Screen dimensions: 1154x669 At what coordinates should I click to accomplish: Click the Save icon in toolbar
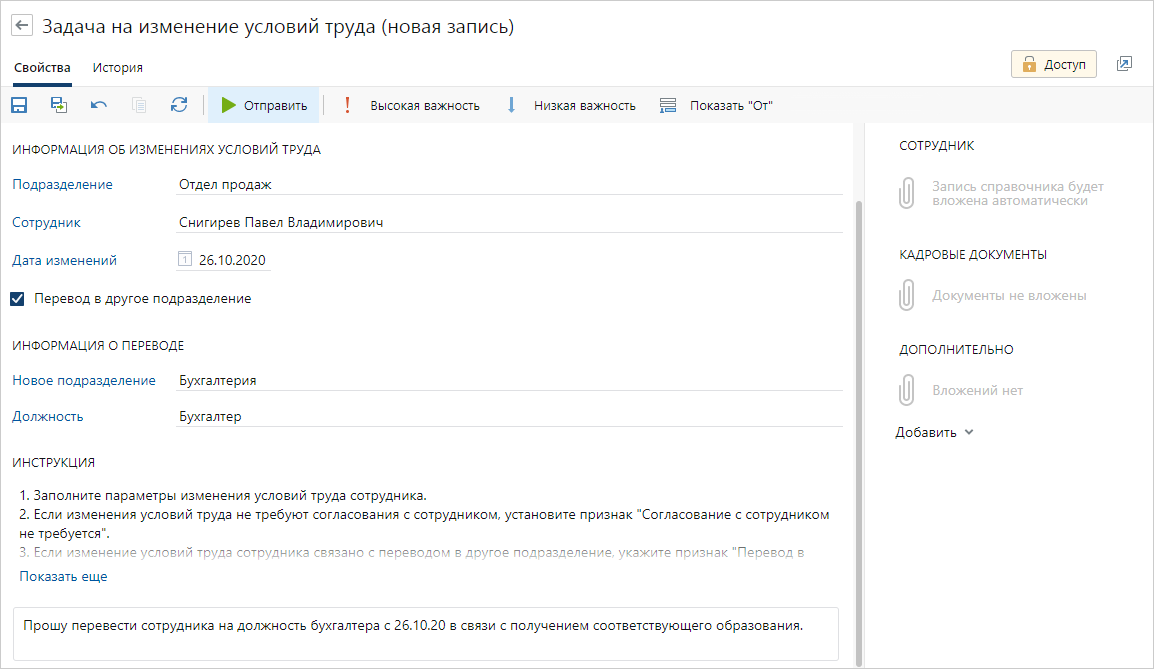(19, 105)
